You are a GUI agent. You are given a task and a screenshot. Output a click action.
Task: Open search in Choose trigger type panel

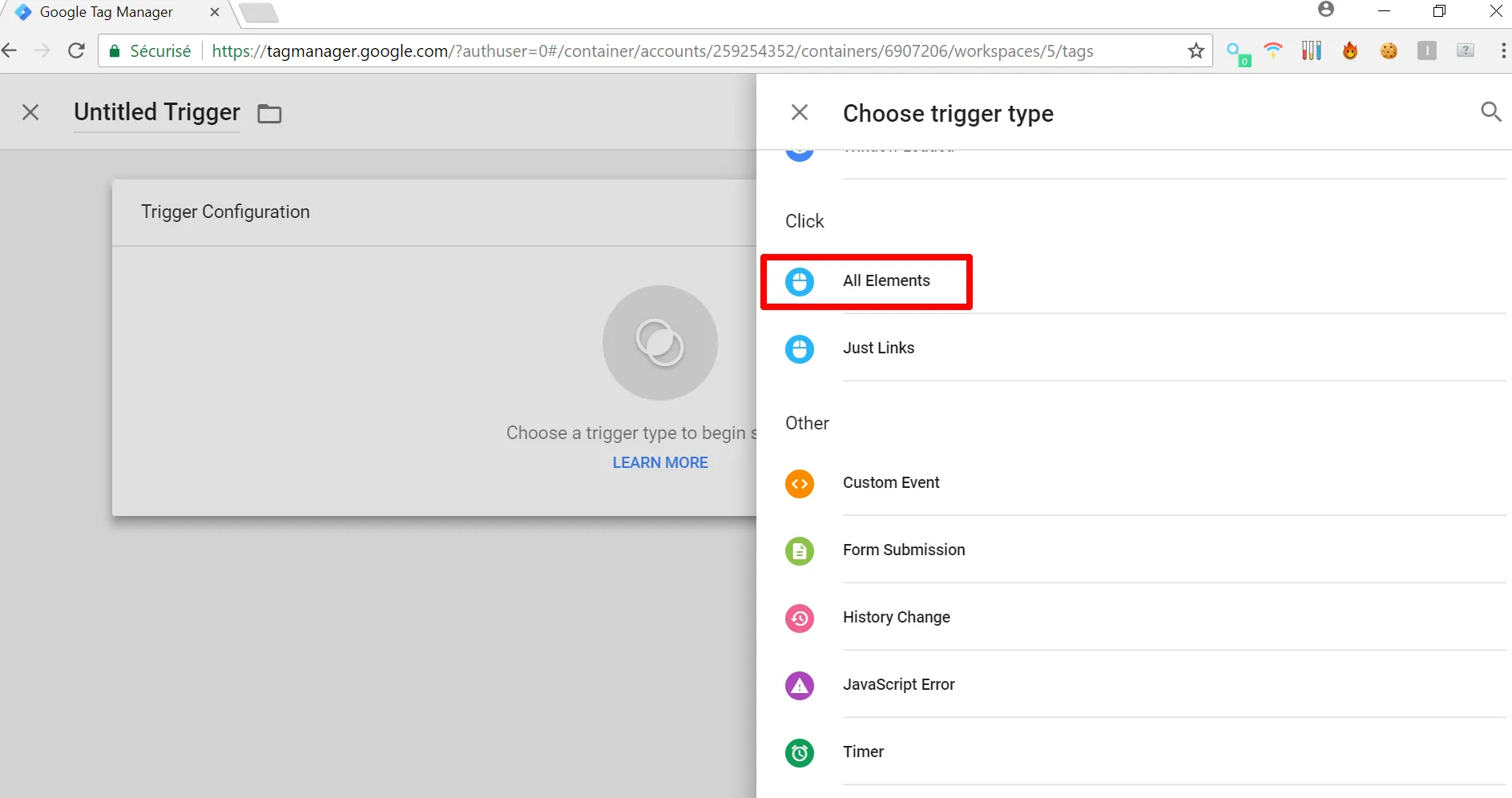coord(1490,112)
